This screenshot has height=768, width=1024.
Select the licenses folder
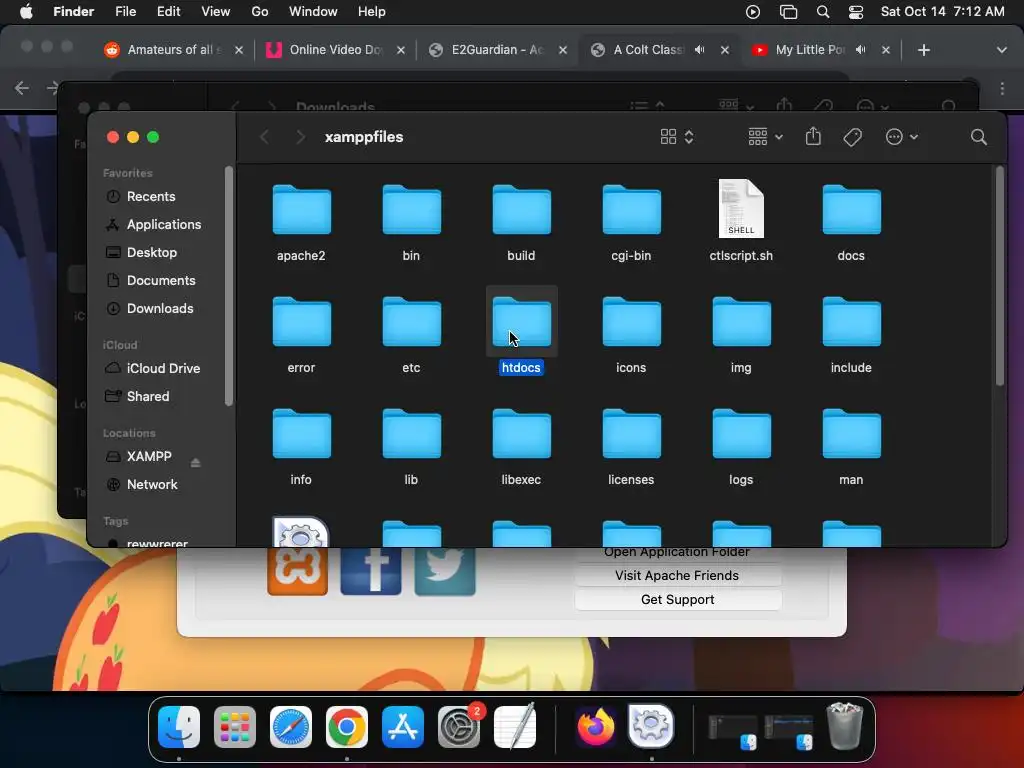(631, 434)
